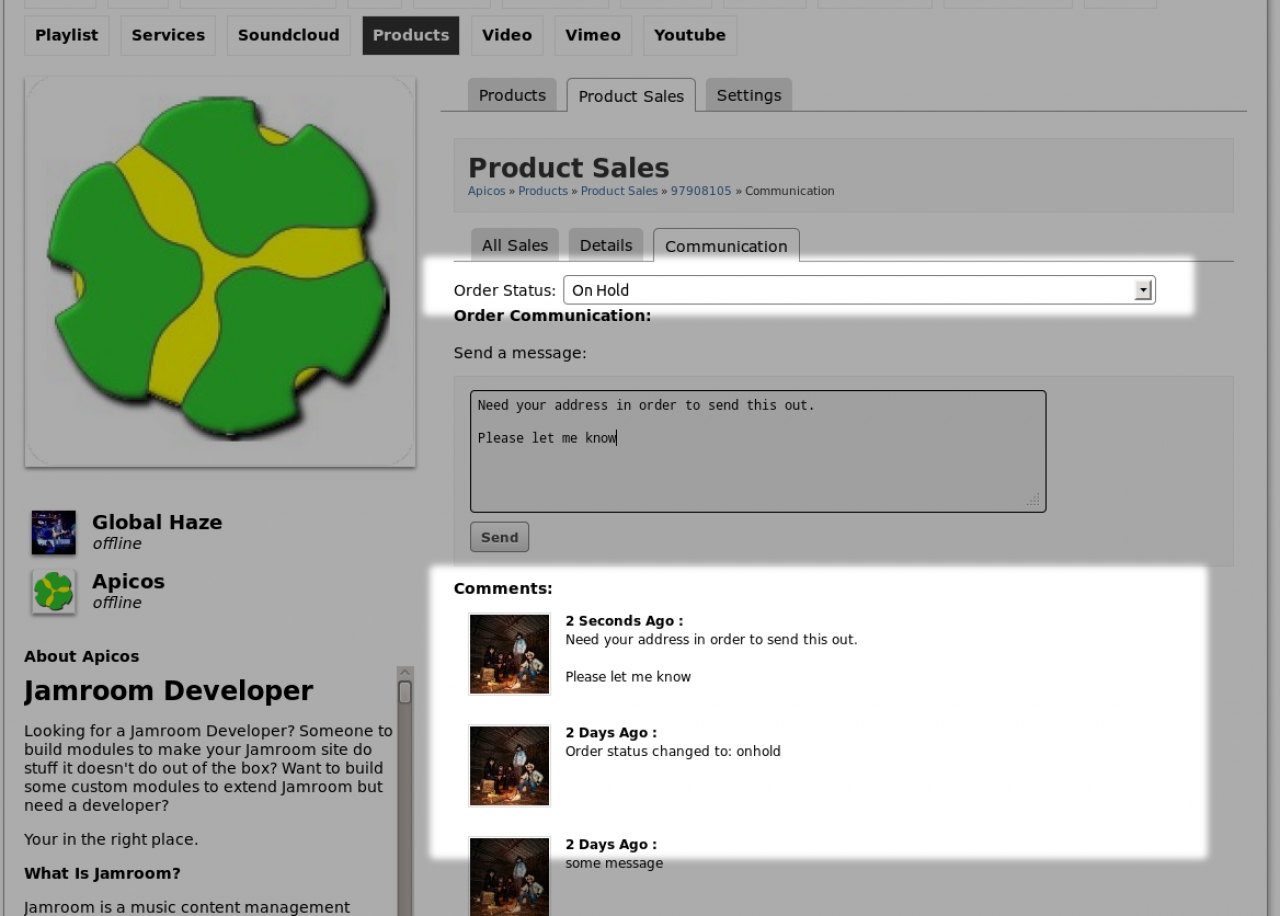This screenshot has width=1280, height=916.
Task: Select the Communication tab
Action: click(726, 246)
